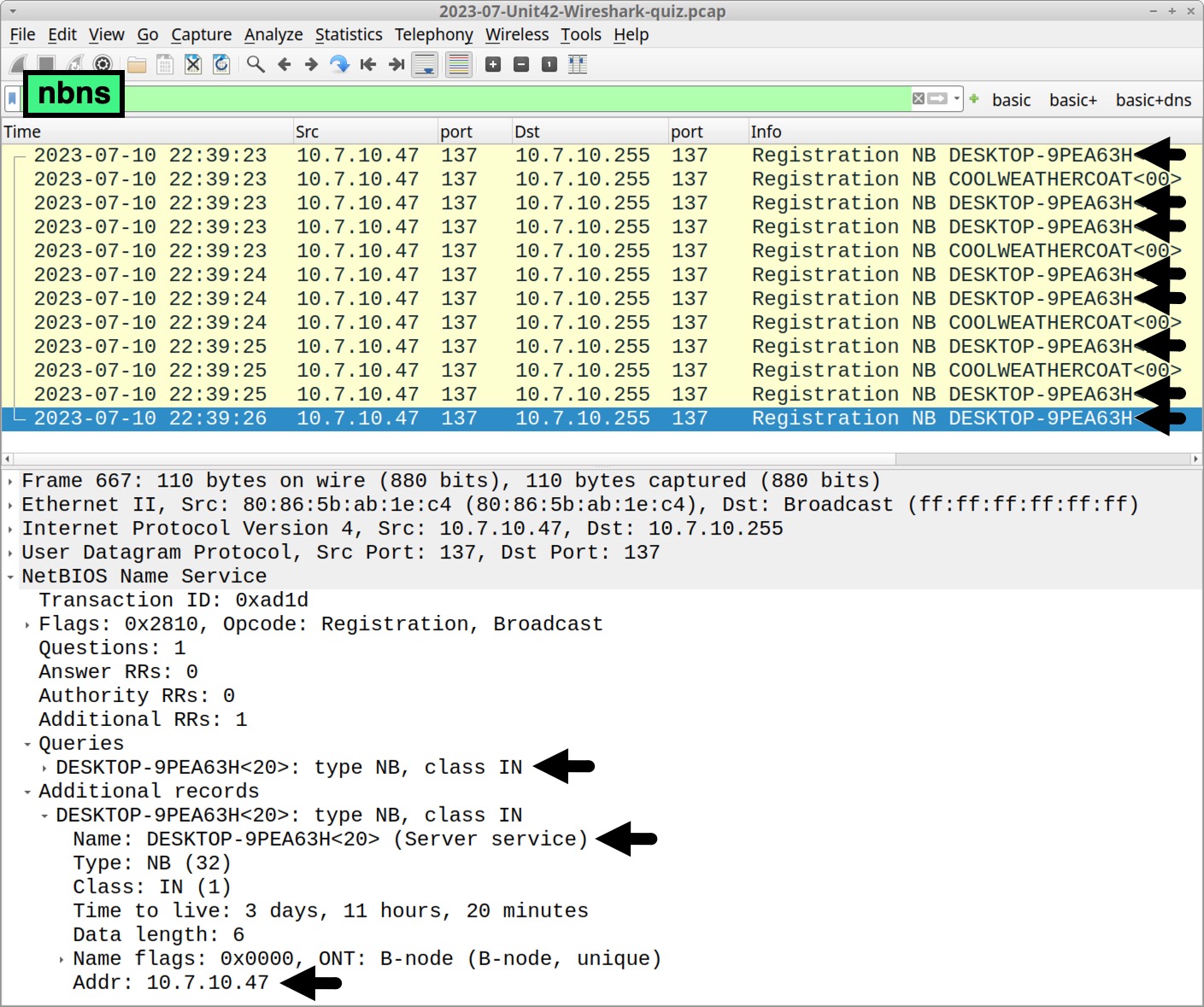Collapse the NetBIOS Name Service section
Image resolution: width=1204 pixels, height=1007 pixels.
[x=9, y=576]
